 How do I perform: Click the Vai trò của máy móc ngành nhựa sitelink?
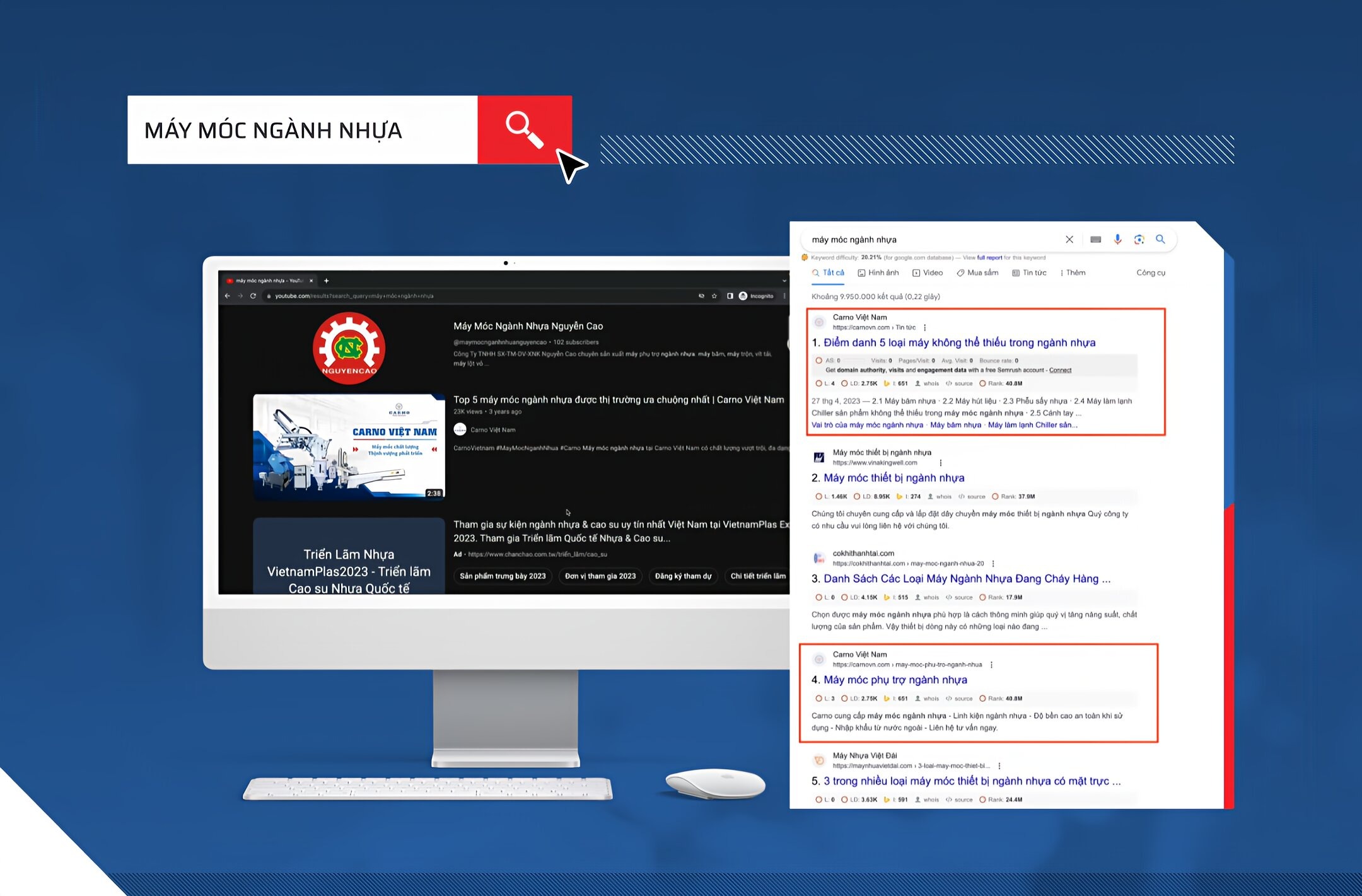pyautogui.click(x=867, y=425)
